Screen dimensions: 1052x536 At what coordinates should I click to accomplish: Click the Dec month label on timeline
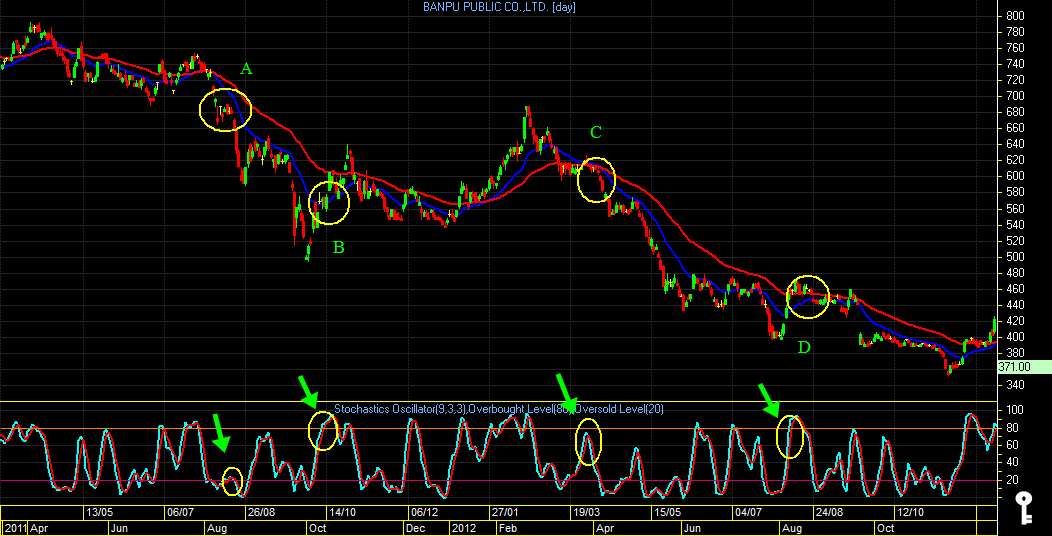click(x=414, y=528)
